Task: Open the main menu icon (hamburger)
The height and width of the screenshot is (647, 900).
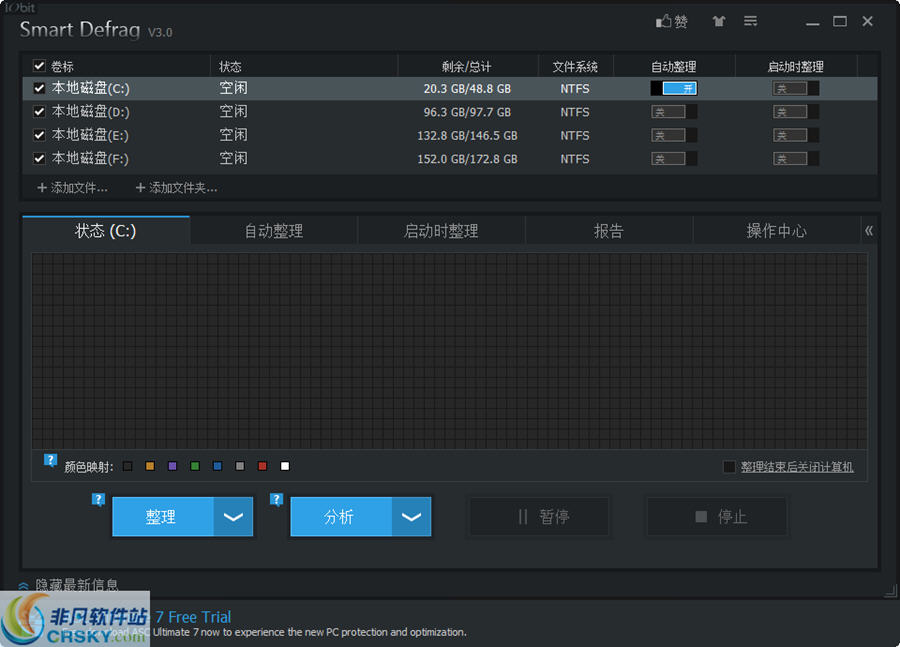Action: (x=750, y=21)
